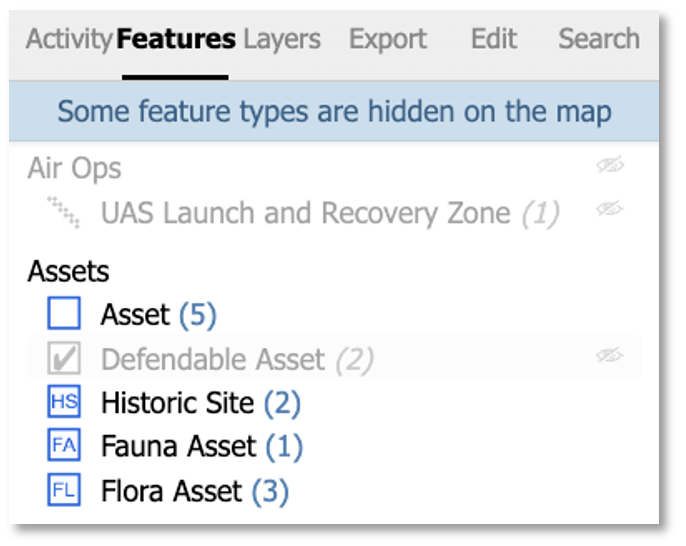Open the Search tab
This screenshot has height=546, width=686.
point(598,40)
